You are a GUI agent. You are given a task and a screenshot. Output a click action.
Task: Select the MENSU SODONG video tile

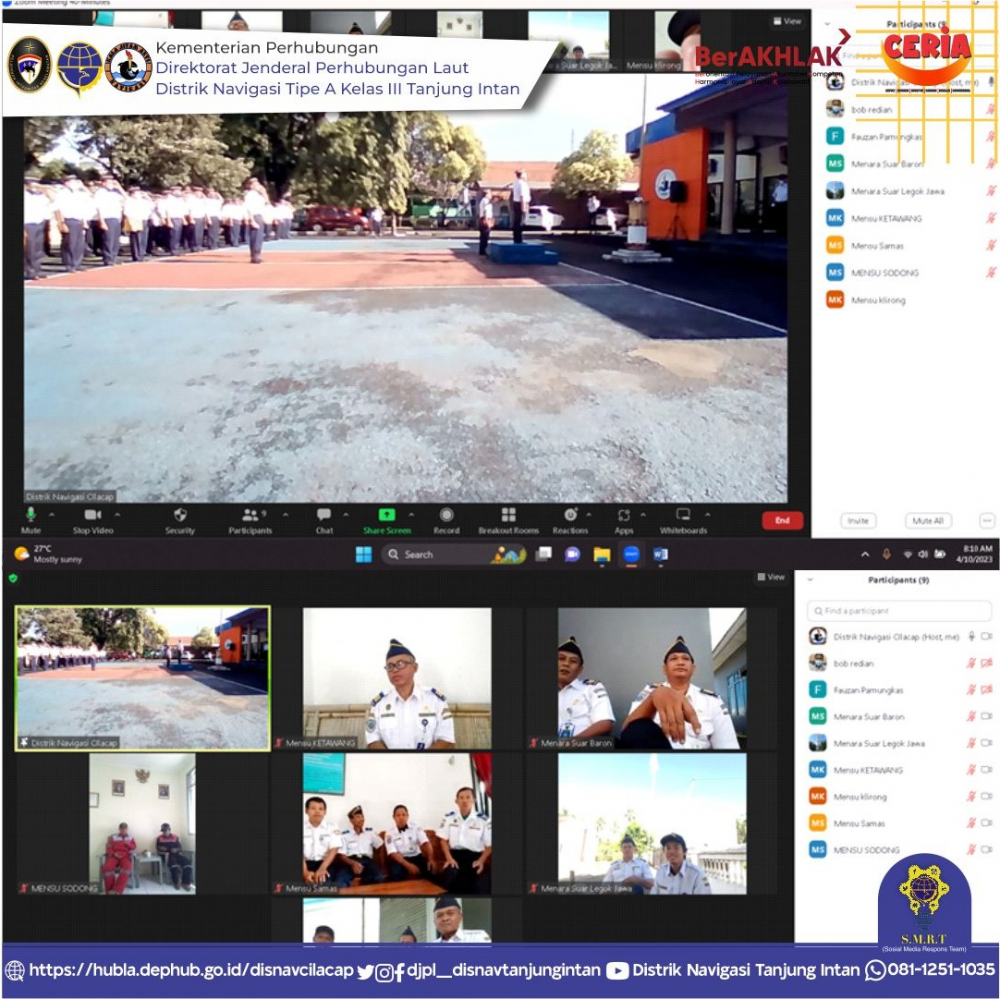click(142, 824)
